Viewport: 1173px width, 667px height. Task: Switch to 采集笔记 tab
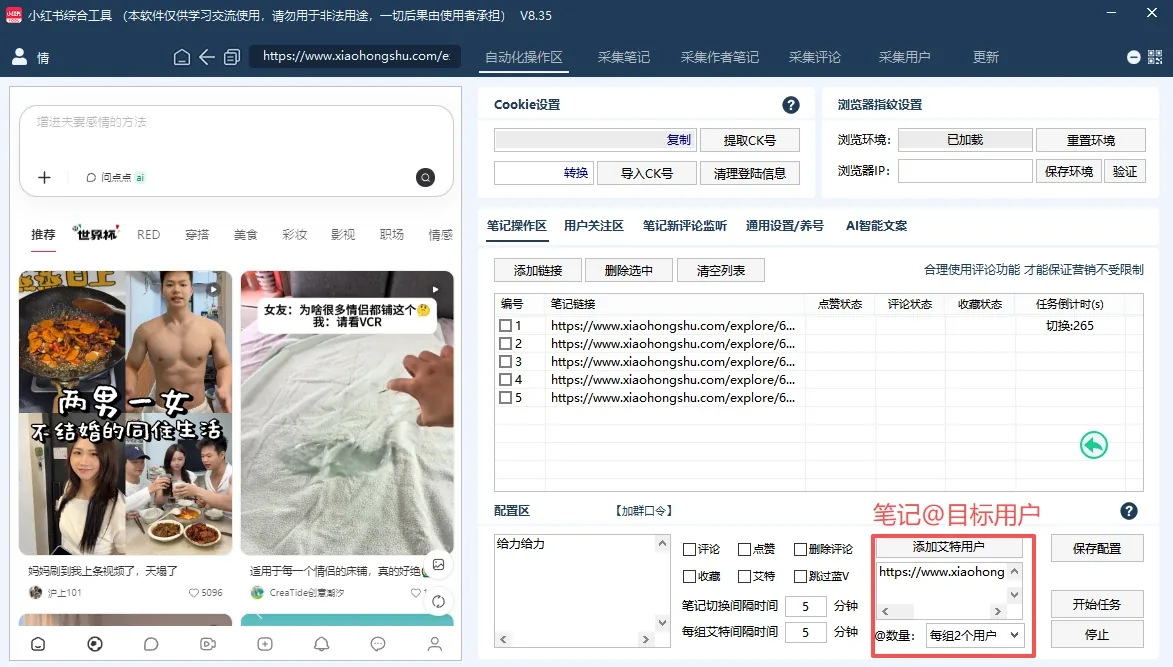[624, 58]
